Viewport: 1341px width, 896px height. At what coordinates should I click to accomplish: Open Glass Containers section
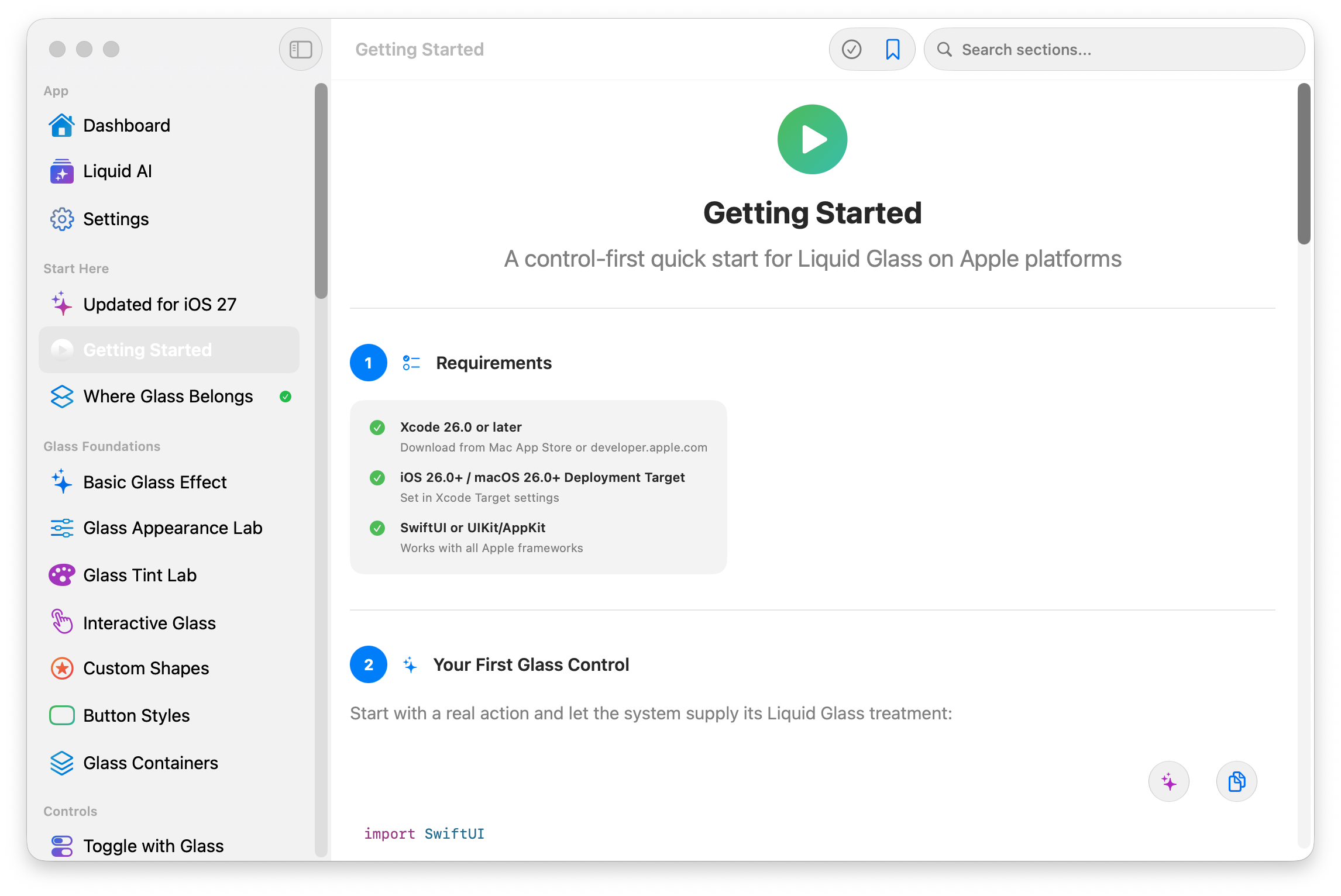tap(169, 763)
